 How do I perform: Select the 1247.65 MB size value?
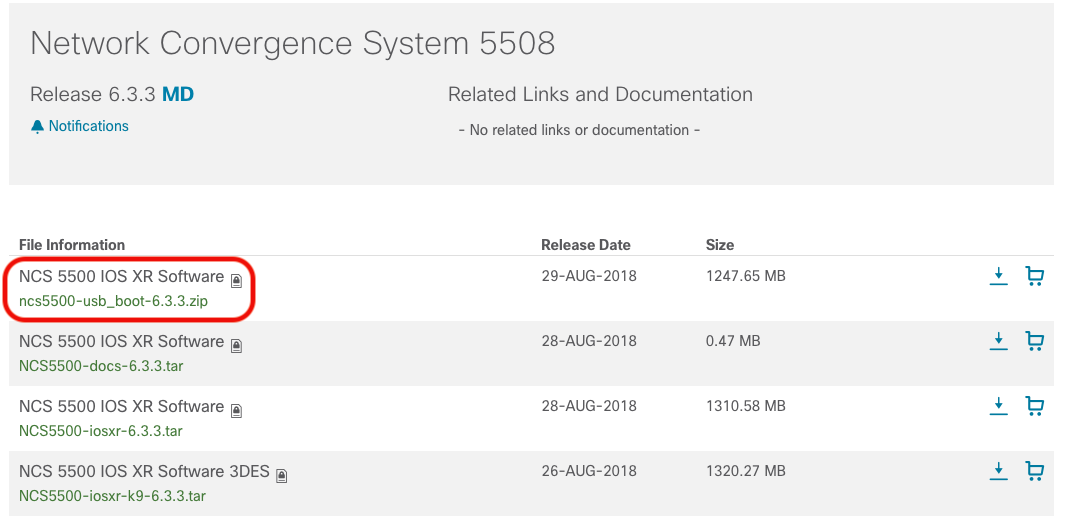click(x=746, y=276)
